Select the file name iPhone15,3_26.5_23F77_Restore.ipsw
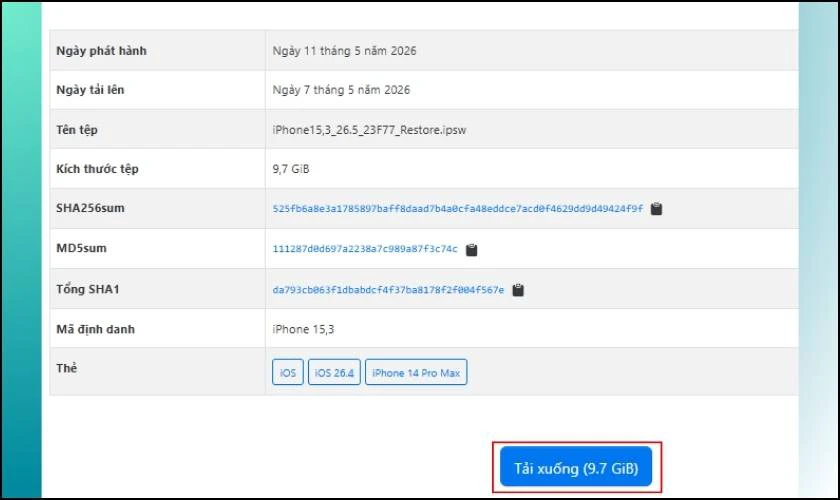 point(369,130)
